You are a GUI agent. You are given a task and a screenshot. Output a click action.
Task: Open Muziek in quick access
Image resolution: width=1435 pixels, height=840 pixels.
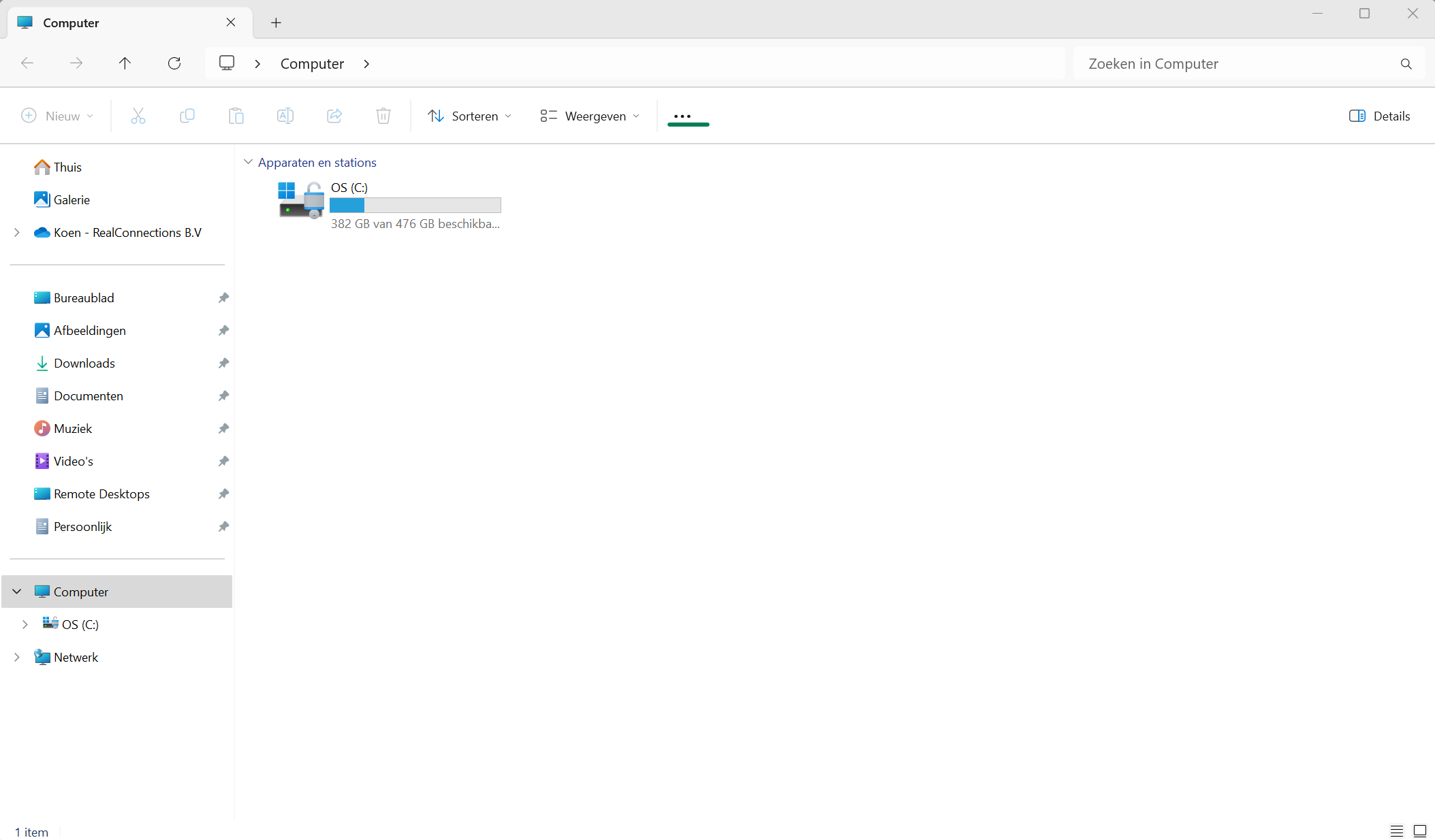73,429
